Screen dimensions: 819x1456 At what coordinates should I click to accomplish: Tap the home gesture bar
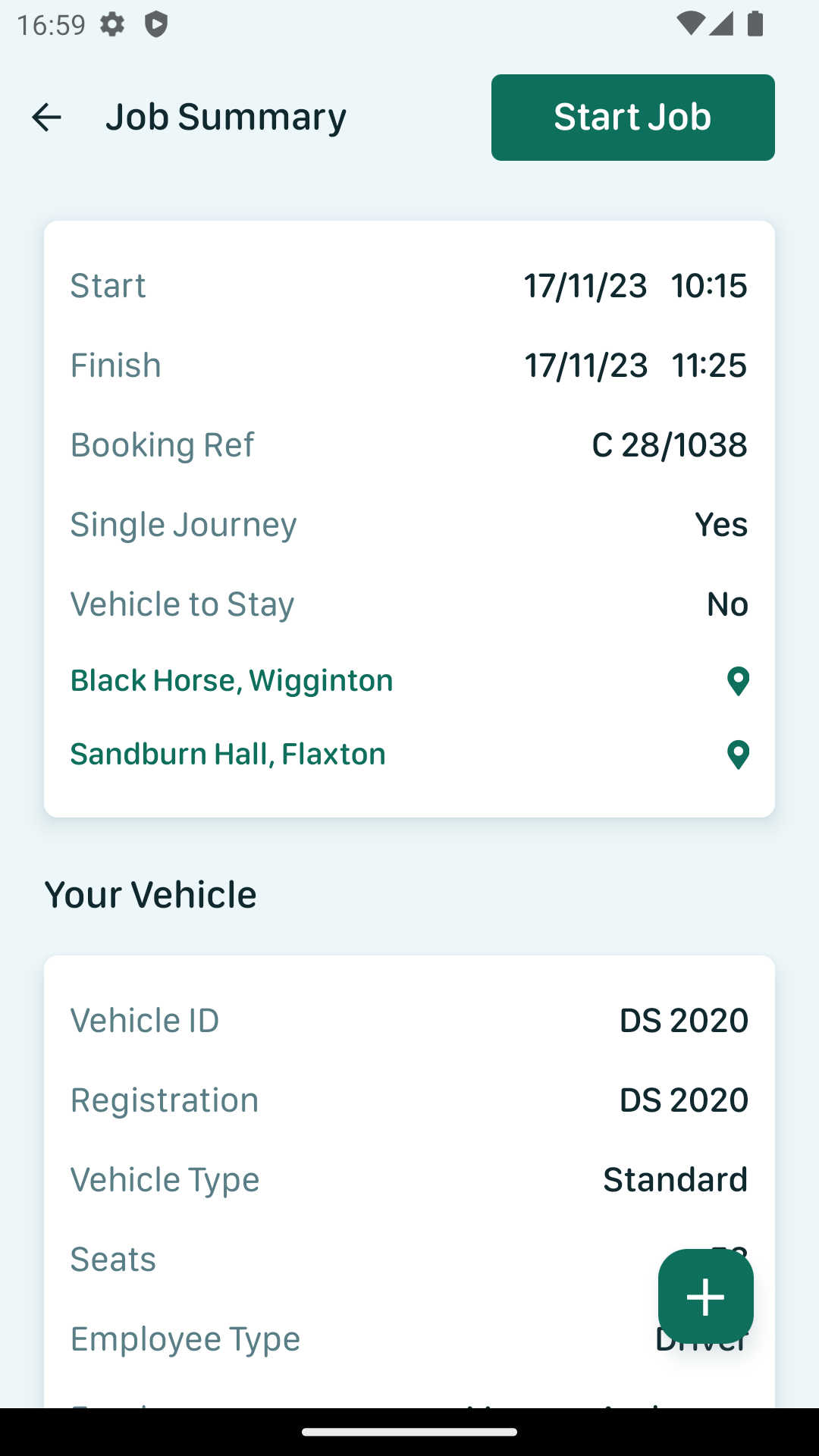pos(409,1432)
